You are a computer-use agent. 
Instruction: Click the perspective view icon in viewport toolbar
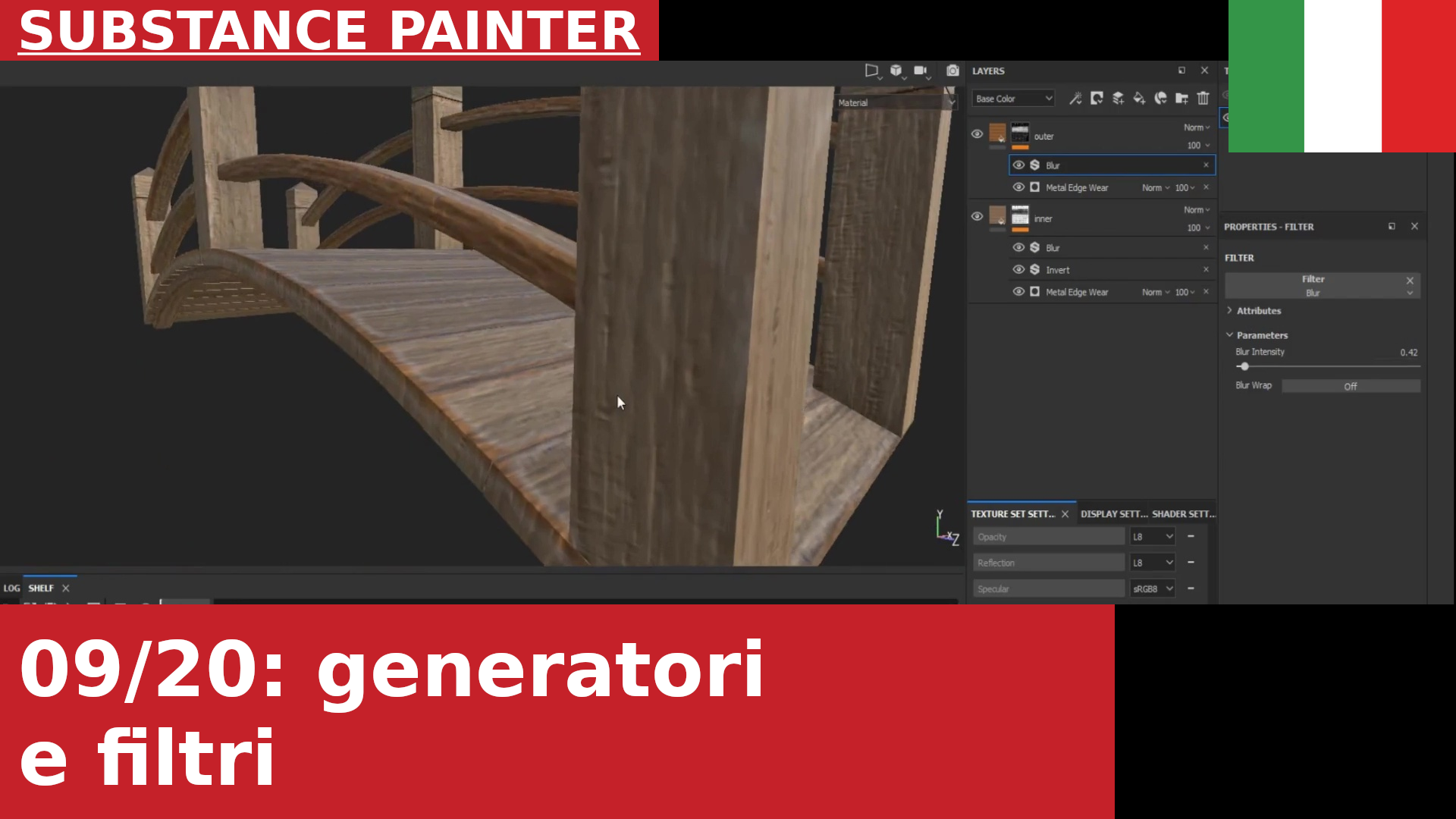(x=872, y=71)
